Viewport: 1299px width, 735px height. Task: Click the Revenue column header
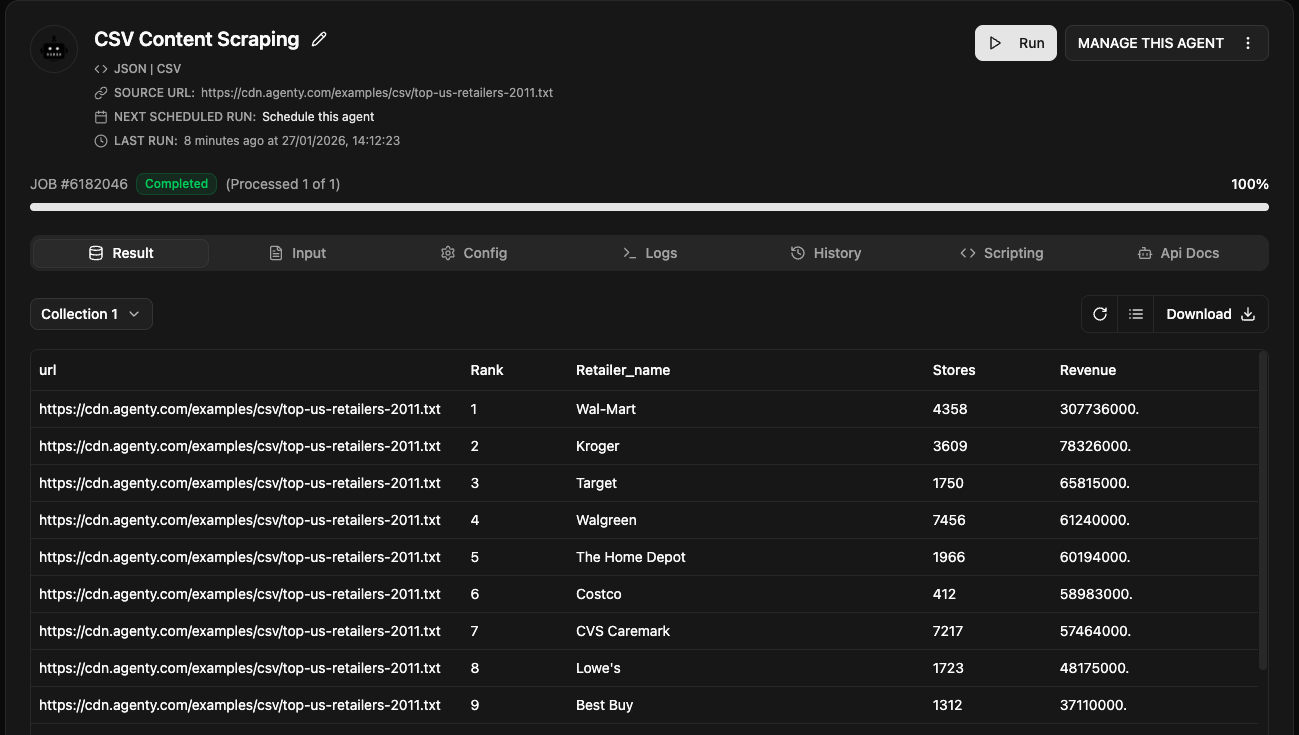(x=1087, y=370)
